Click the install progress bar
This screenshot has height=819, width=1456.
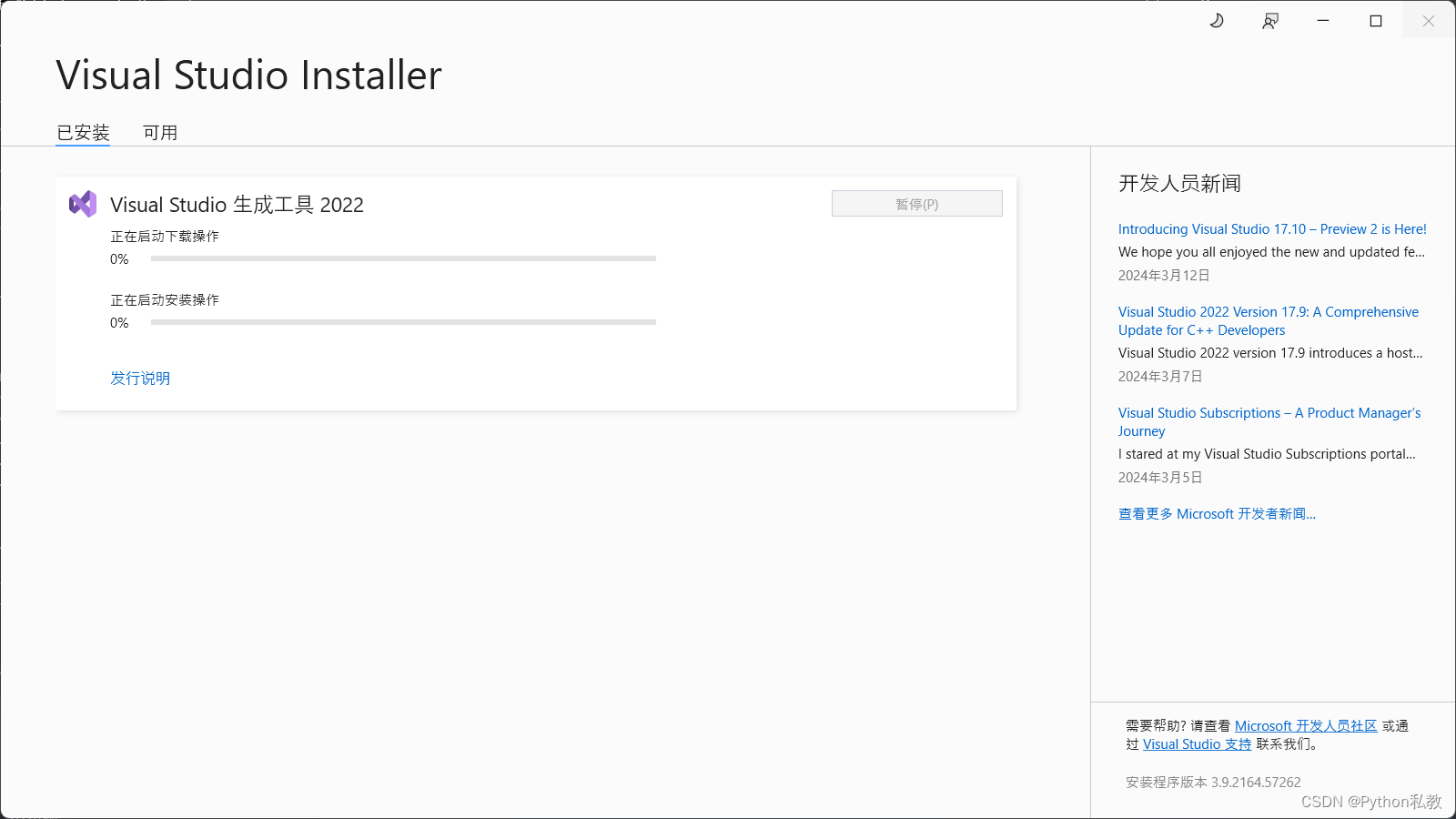403,322
